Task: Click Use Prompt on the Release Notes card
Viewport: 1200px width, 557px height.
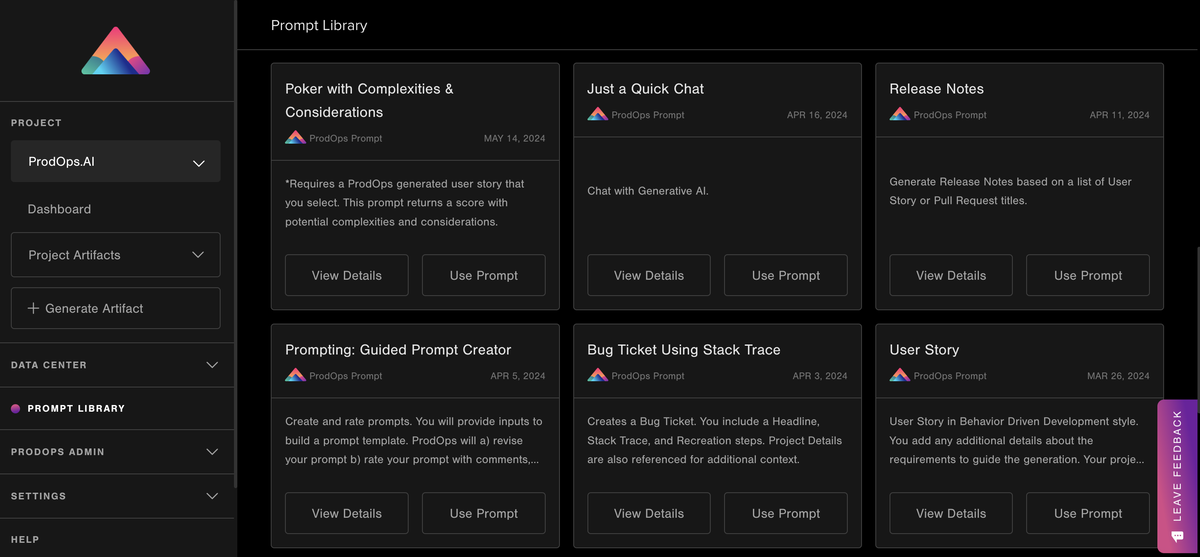Action: tap(1088, 275)
